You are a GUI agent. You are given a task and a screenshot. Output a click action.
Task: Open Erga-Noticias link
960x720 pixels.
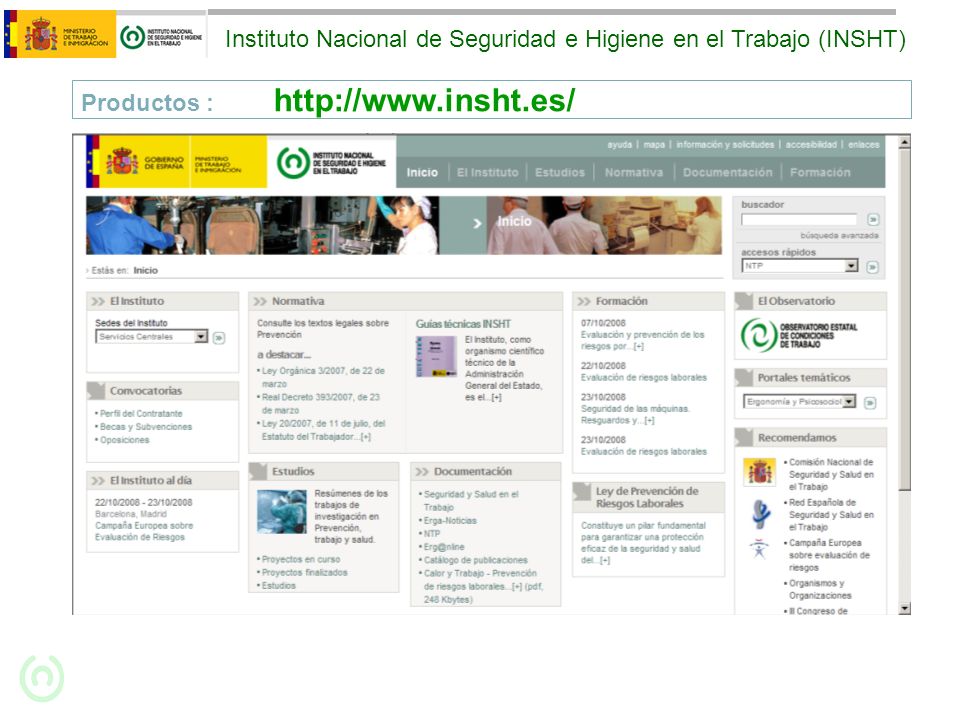pyautogui.click(x=450, y=520)
